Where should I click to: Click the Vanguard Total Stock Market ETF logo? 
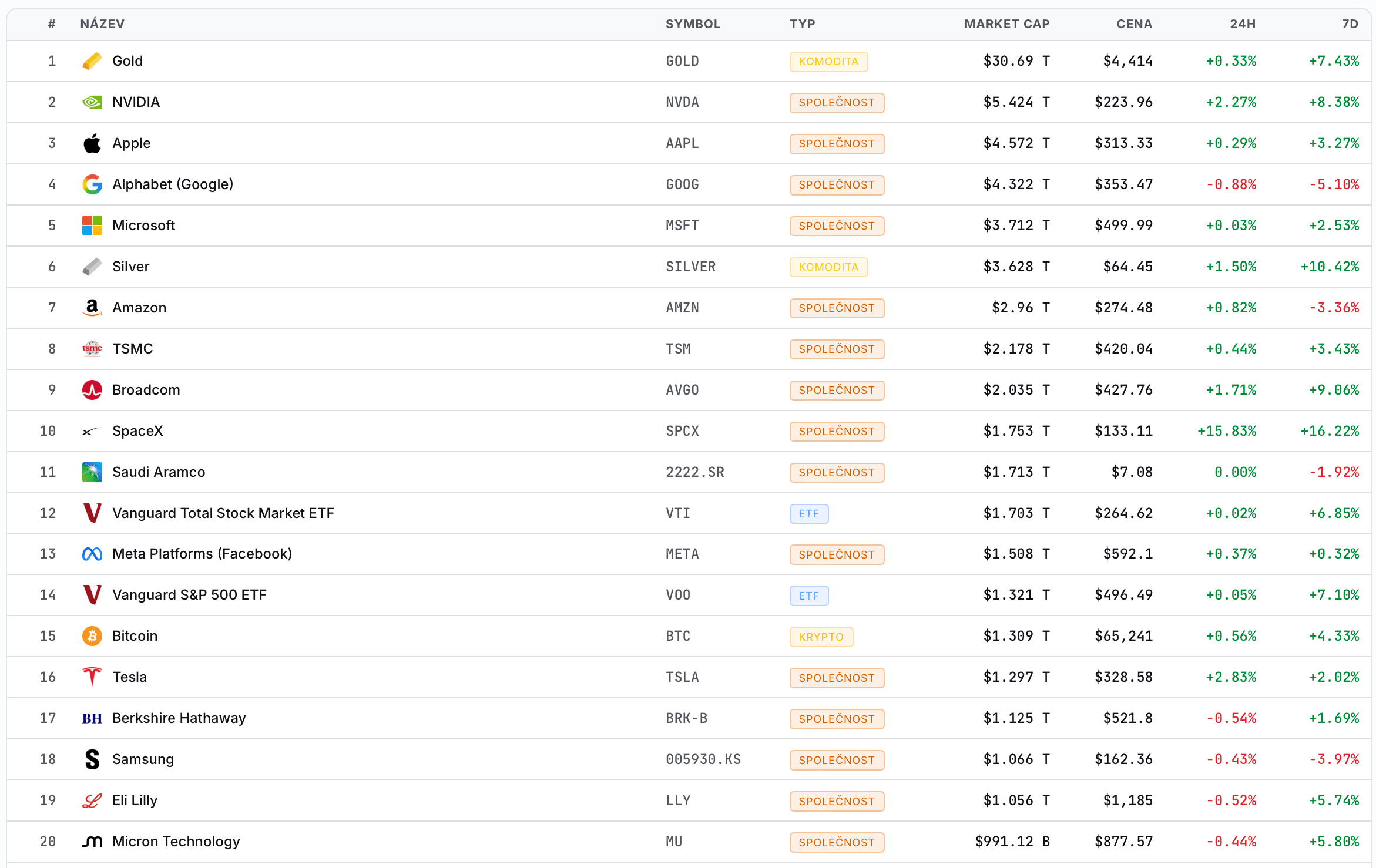point(92,513)
